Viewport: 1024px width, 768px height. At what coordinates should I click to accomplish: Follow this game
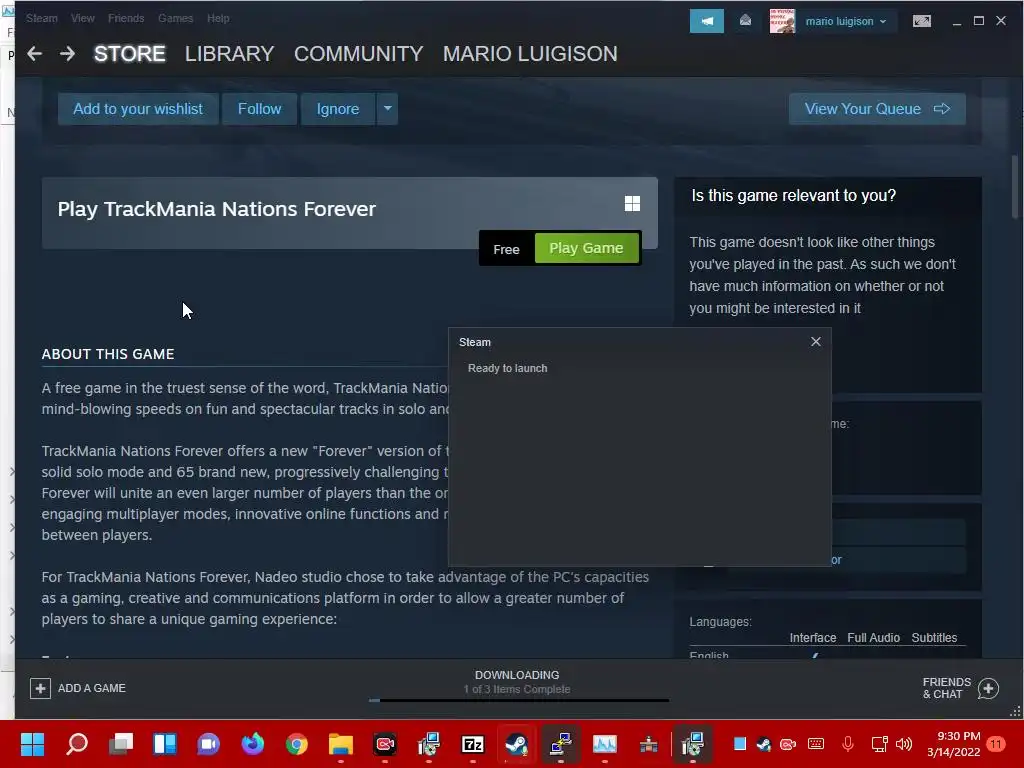(259, 108)
